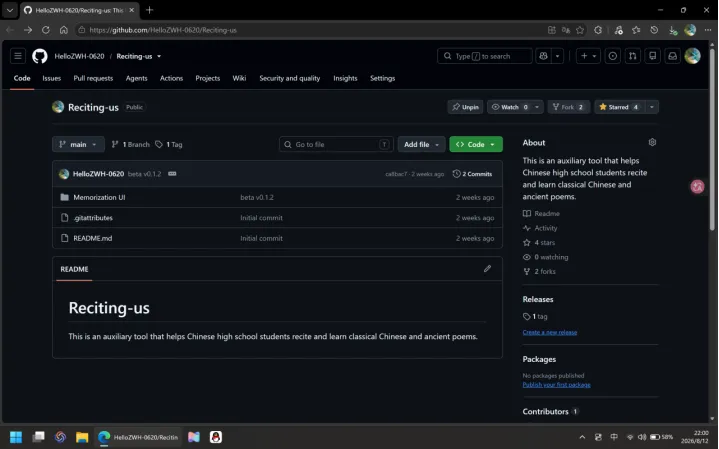This screenshot has height=449, width=719.
Task: Open the Copilot chat icon in header
Action: [x=543, y=56]
